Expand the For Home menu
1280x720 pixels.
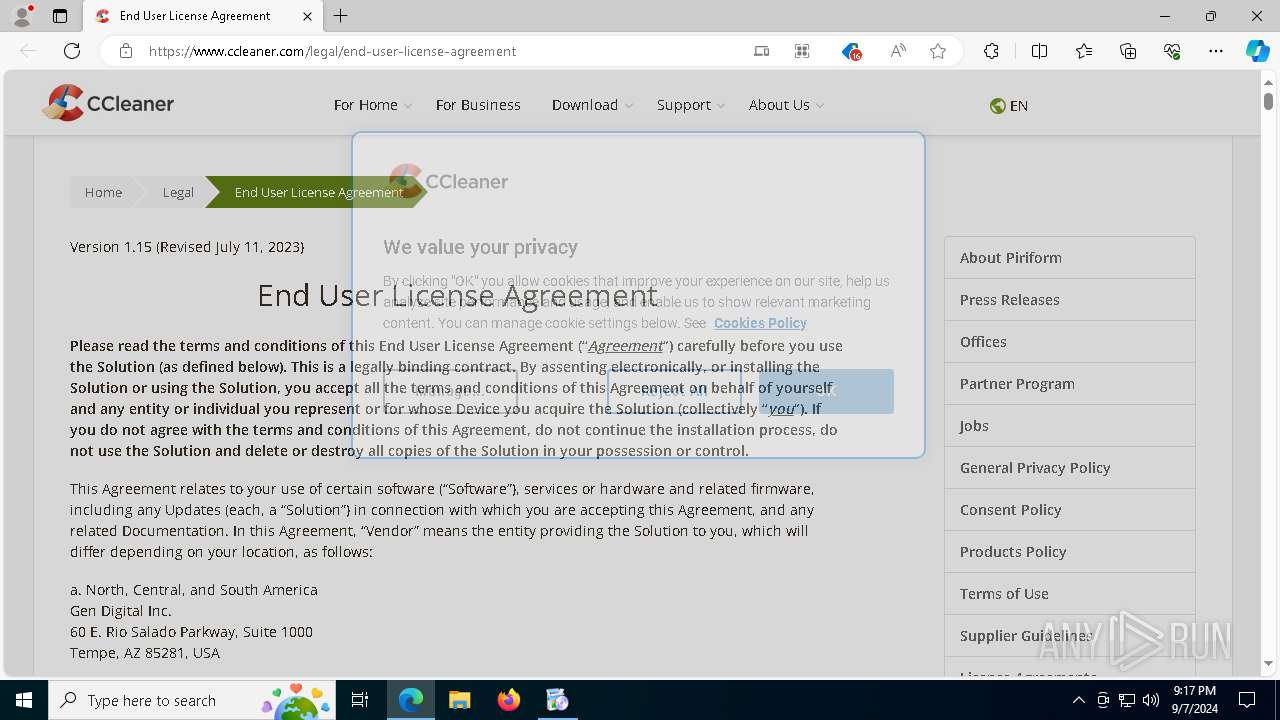click(373, 105)
